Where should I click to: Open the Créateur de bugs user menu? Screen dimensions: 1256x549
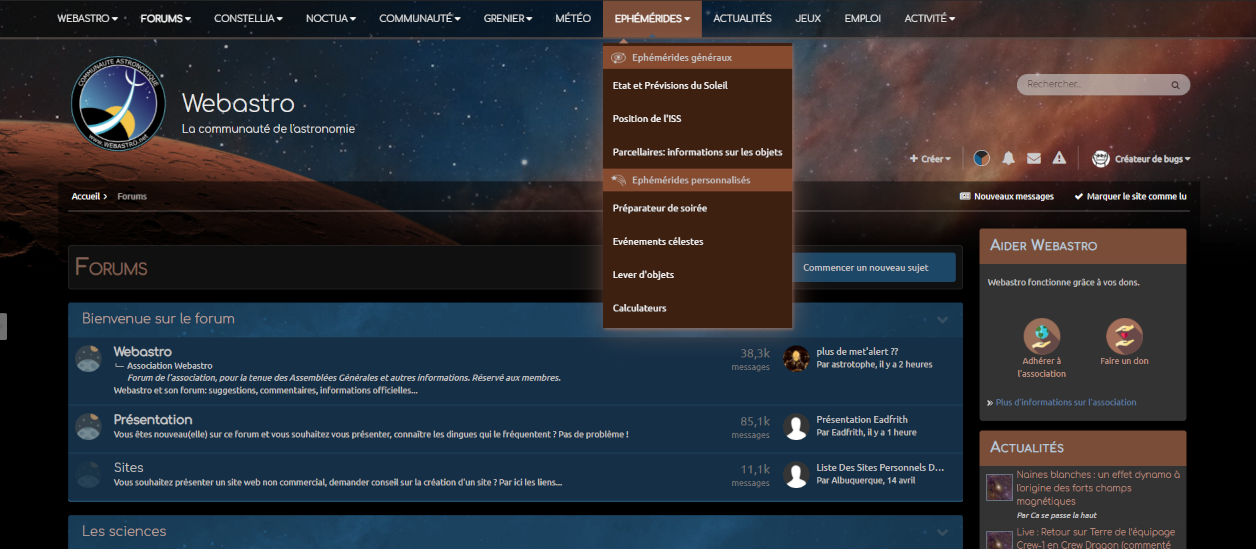coord(1152,159)
